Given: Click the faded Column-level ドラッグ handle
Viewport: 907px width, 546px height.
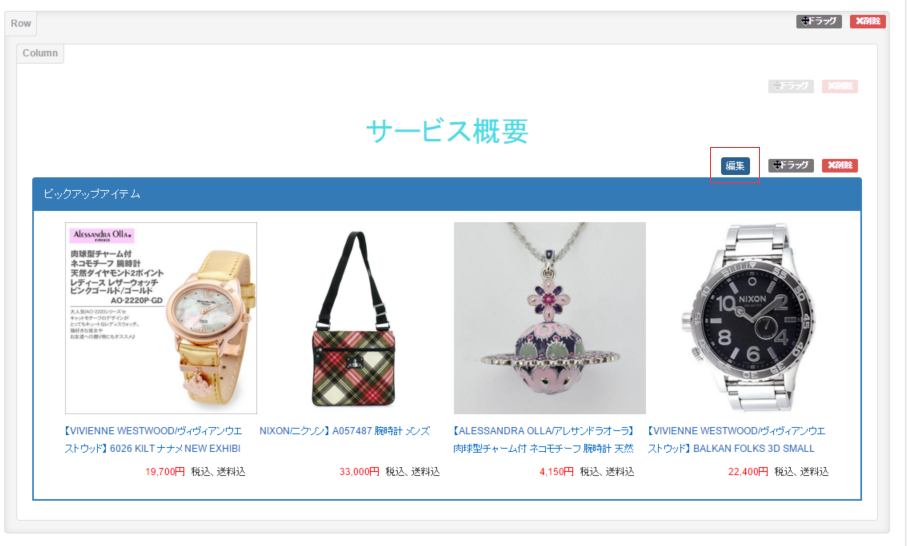Looking at the screenshot, I should coord(791,86).
